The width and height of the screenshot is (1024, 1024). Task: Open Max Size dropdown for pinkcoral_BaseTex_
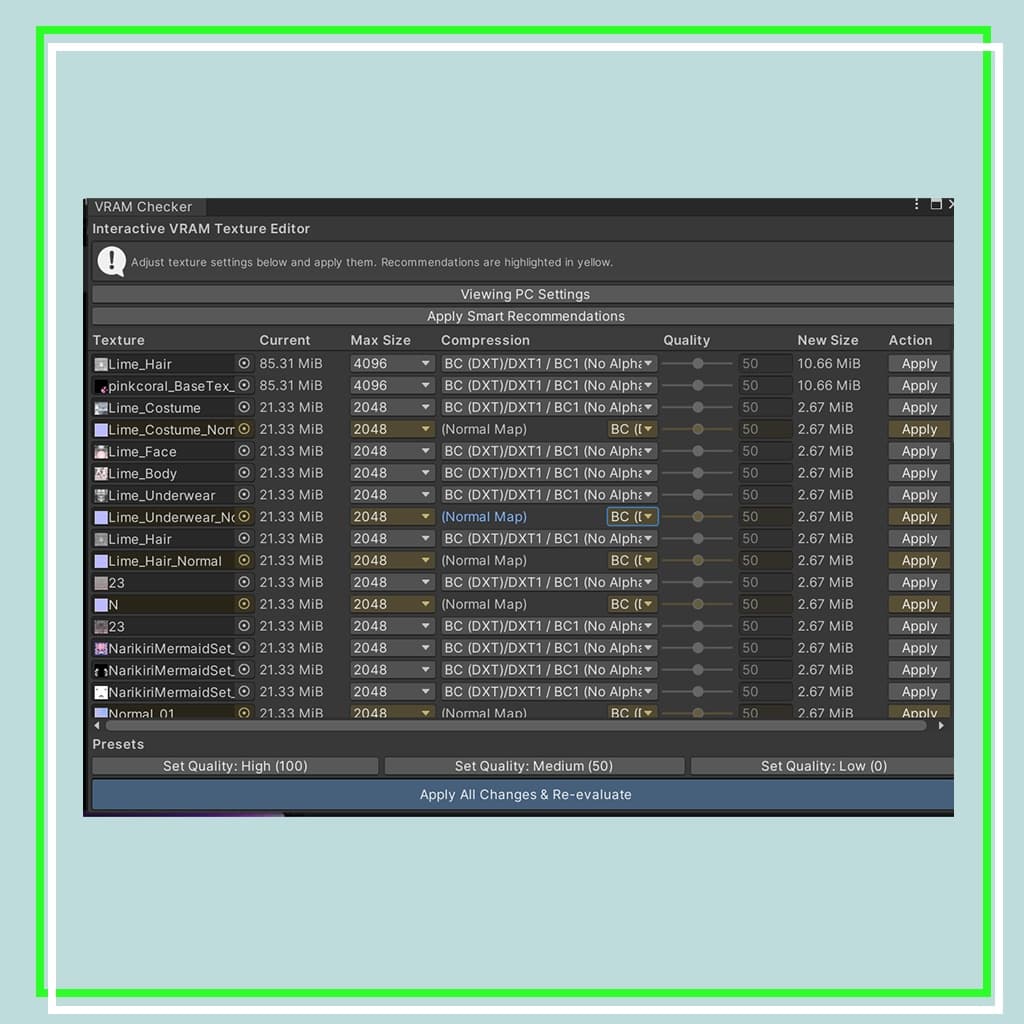[392, 385]
